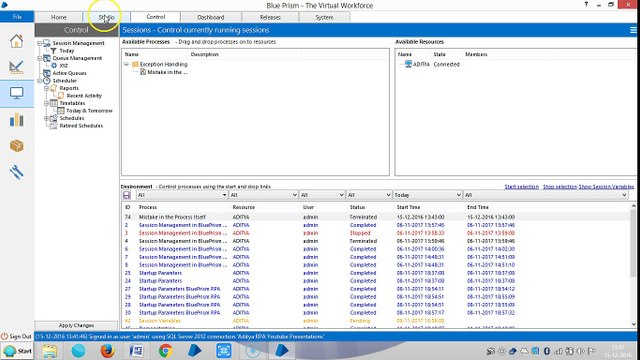The width and height of the screenshot is (640, 360).
Task: Collapse the Timetables tree node
Action: (x=47, y=103)
